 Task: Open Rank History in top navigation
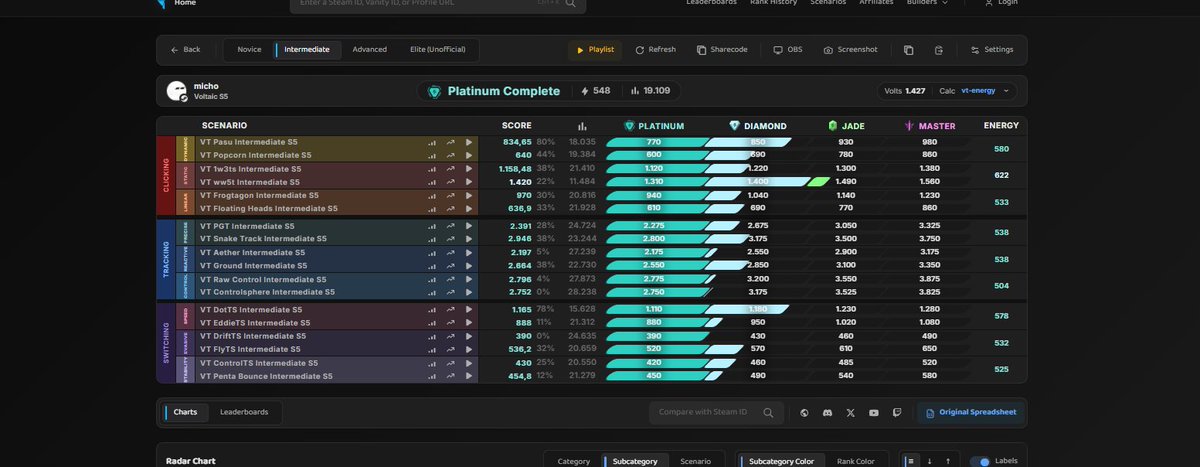[774, 2]
